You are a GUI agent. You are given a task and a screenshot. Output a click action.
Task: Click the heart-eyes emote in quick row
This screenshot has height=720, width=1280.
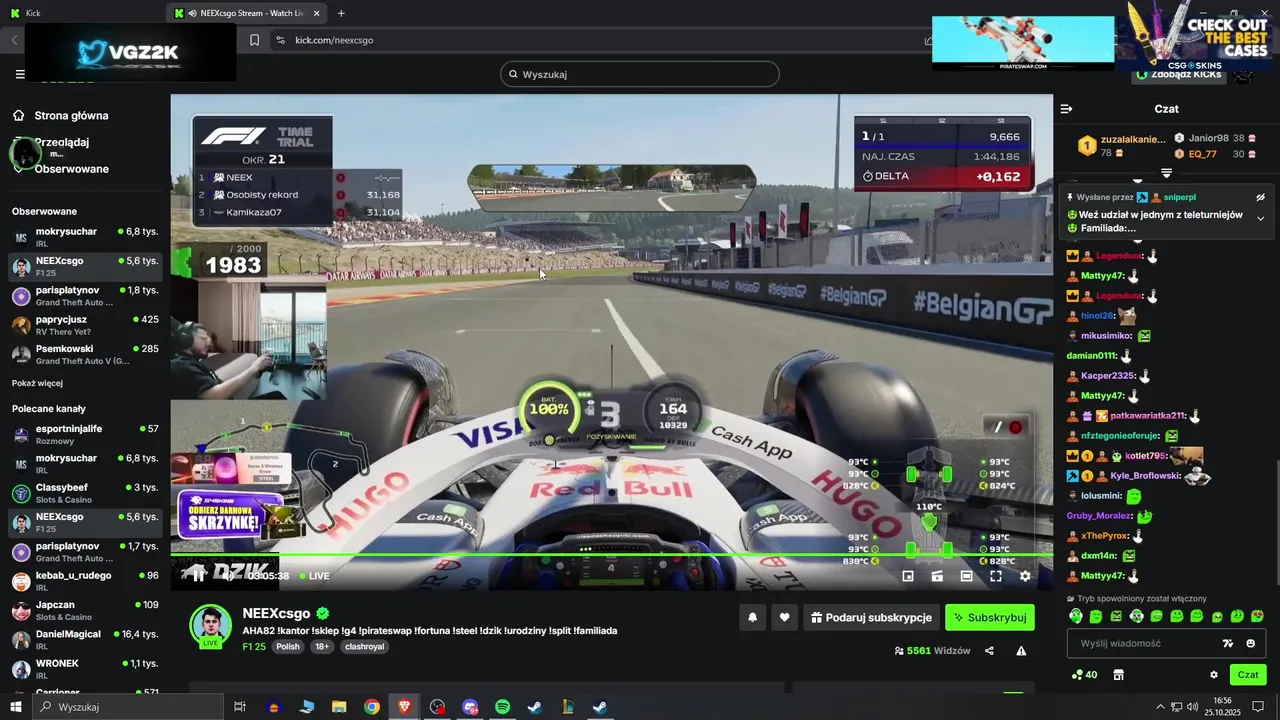pyautogui.click(x=1257, y=616)
